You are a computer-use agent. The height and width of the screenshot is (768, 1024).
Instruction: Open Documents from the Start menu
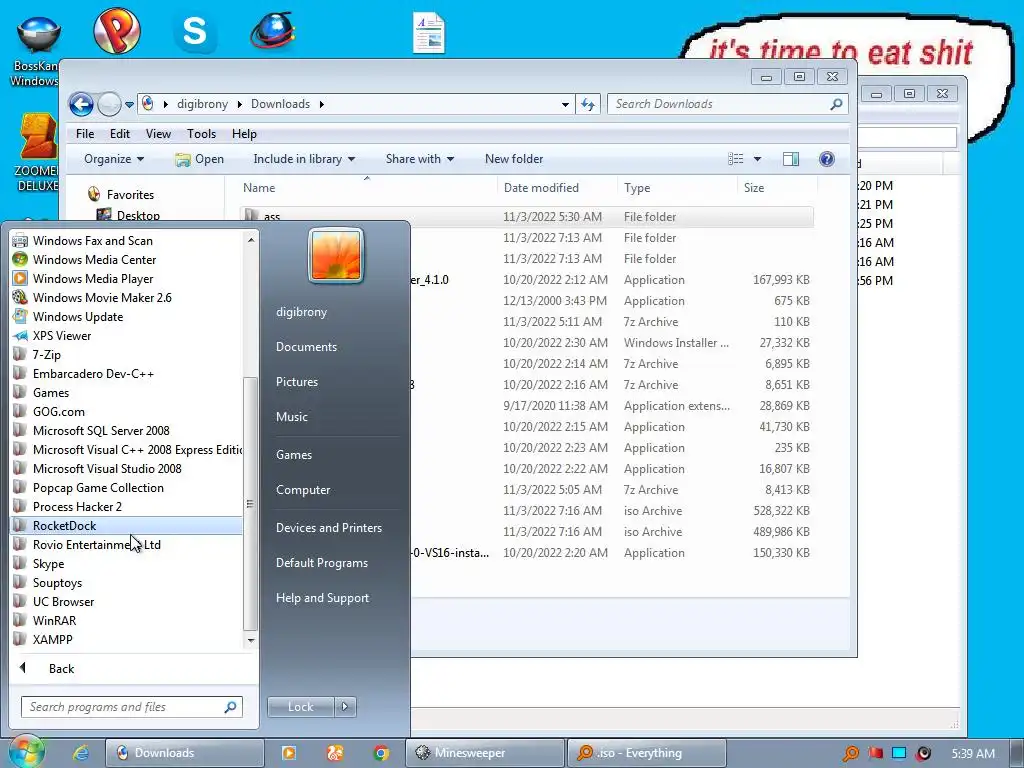(x=306, y=347)
